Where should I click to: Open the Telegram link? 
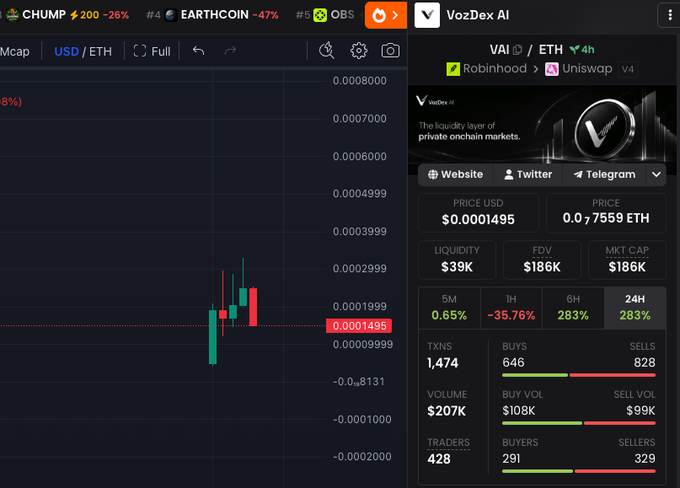pyautogui.click(x=605, y=174)
